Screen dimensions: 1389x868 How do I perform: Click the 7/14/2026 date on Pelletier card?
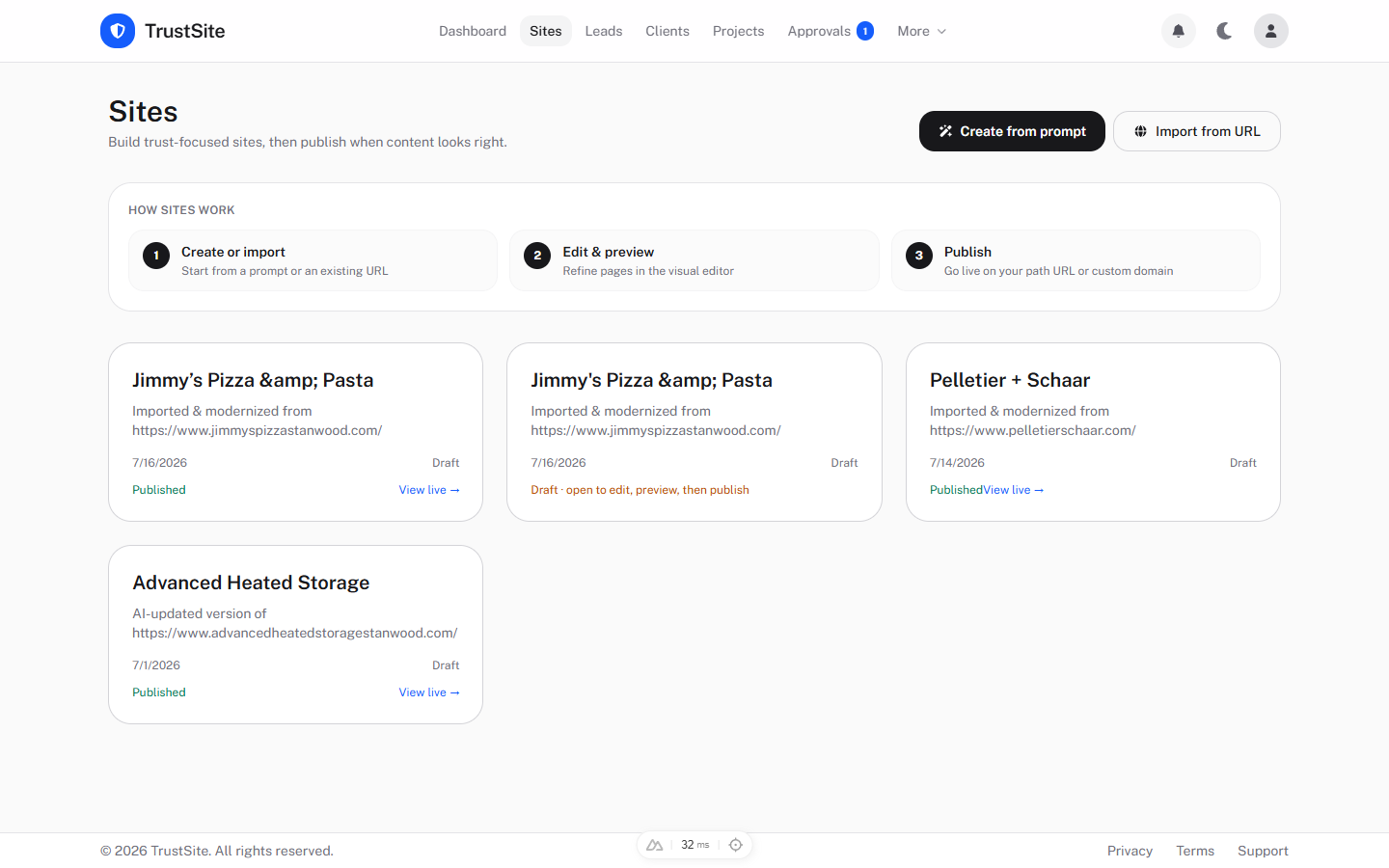pyautogui.click(x=957, y=463)
